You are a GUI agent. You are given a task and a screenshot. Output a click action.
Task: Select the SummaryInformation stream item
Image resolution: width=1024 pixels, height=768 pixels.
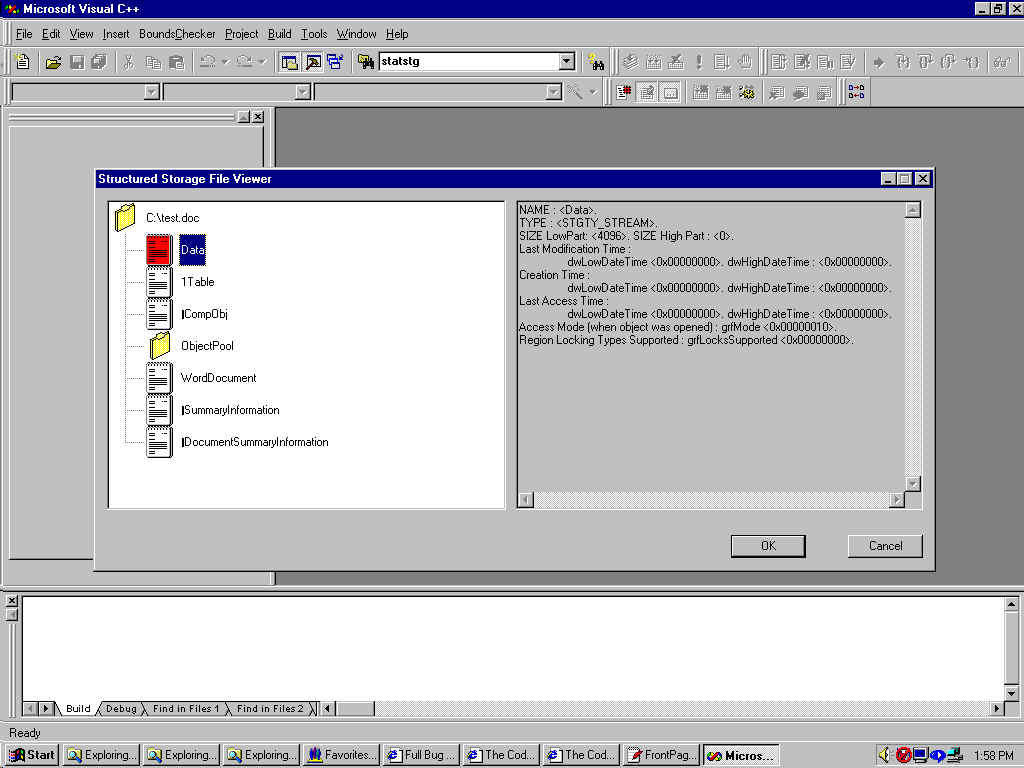(230, 410)
